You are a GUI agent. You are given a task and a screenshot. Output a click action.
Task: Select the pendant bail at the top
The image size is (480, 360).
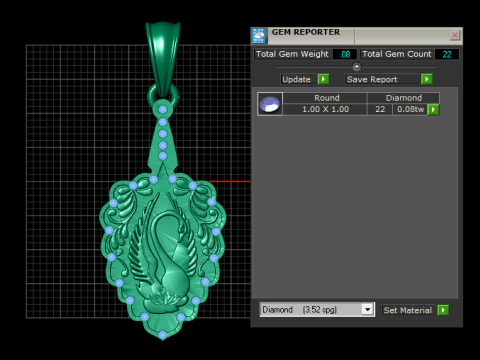[163, 58]
